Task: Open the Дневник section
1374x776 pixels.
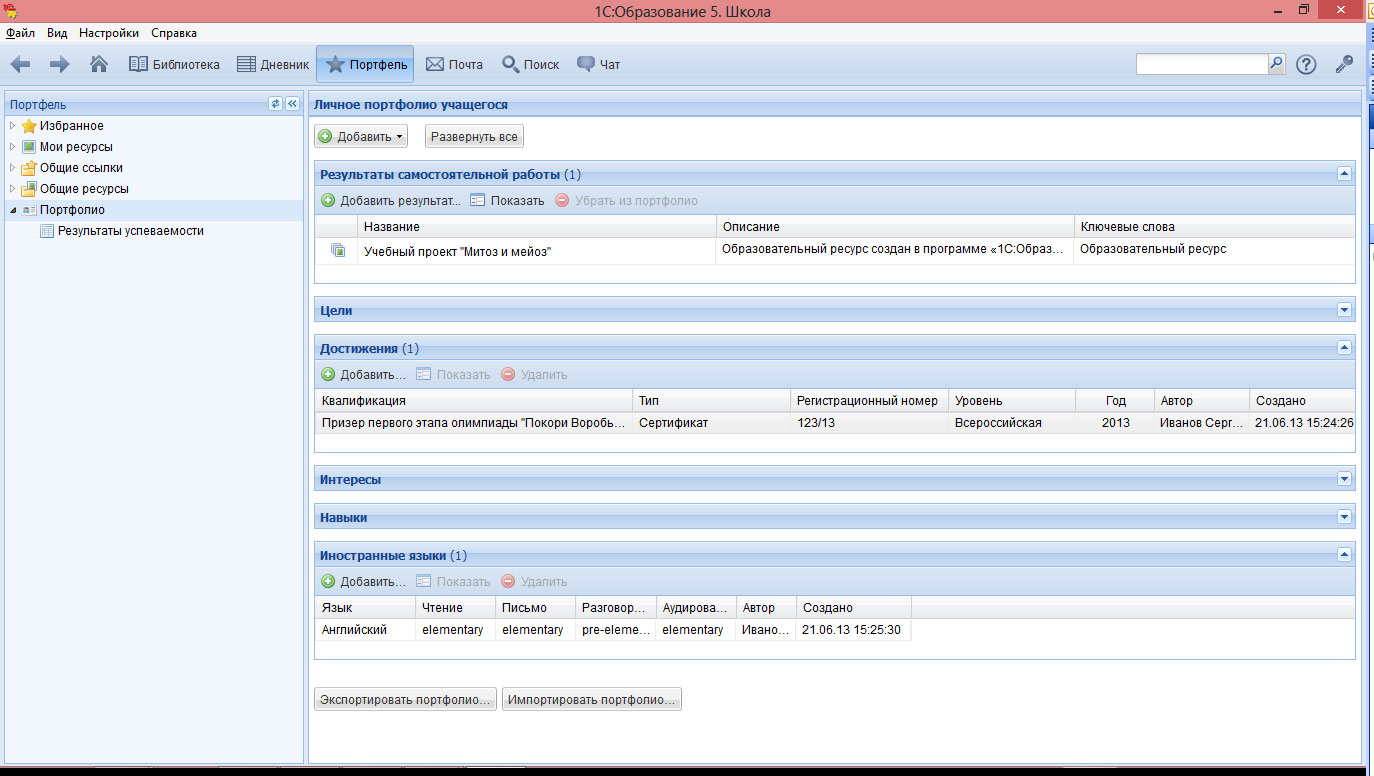Action: pos(273,64)
